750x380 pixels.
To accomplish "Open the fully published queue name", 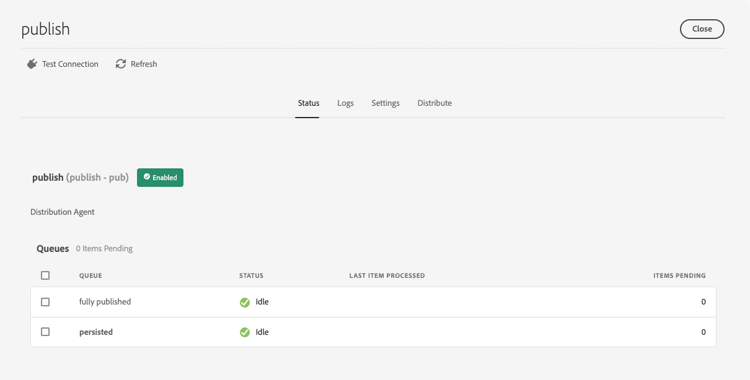I will (x=105, y=302).
